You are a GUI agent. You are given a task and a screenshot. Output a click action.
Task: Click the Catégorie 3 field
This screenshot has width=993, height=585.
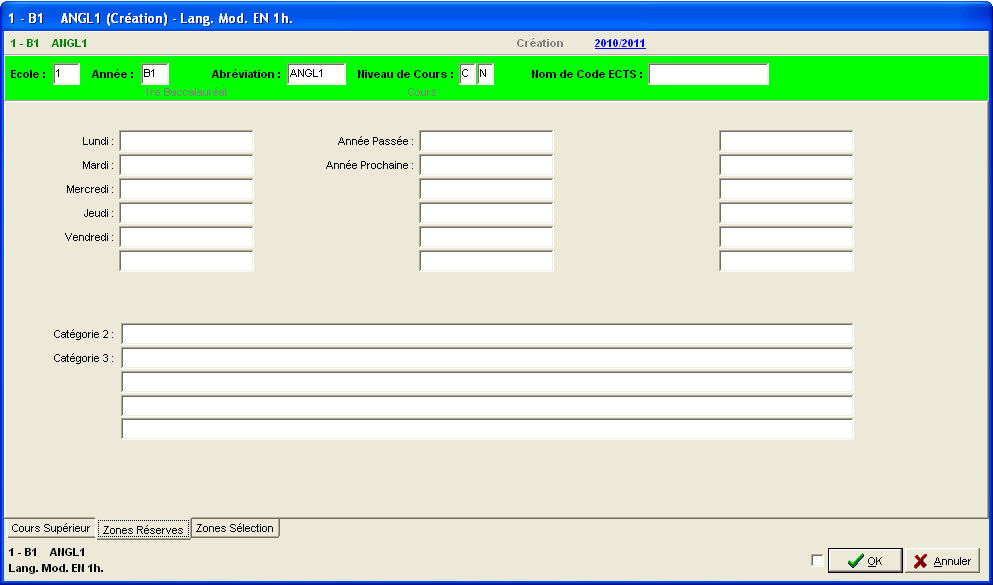click(487, 358)
